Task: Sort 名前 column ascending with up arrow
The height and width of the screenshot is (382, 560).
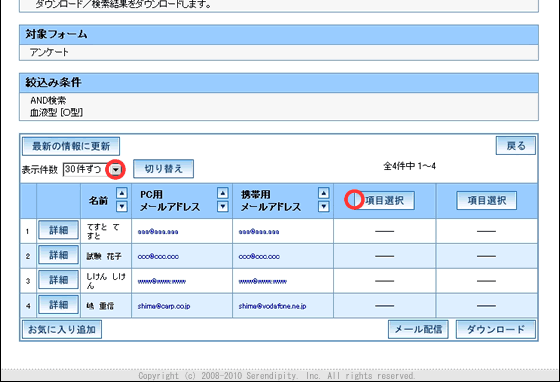Action: click(x=122, y=193)
